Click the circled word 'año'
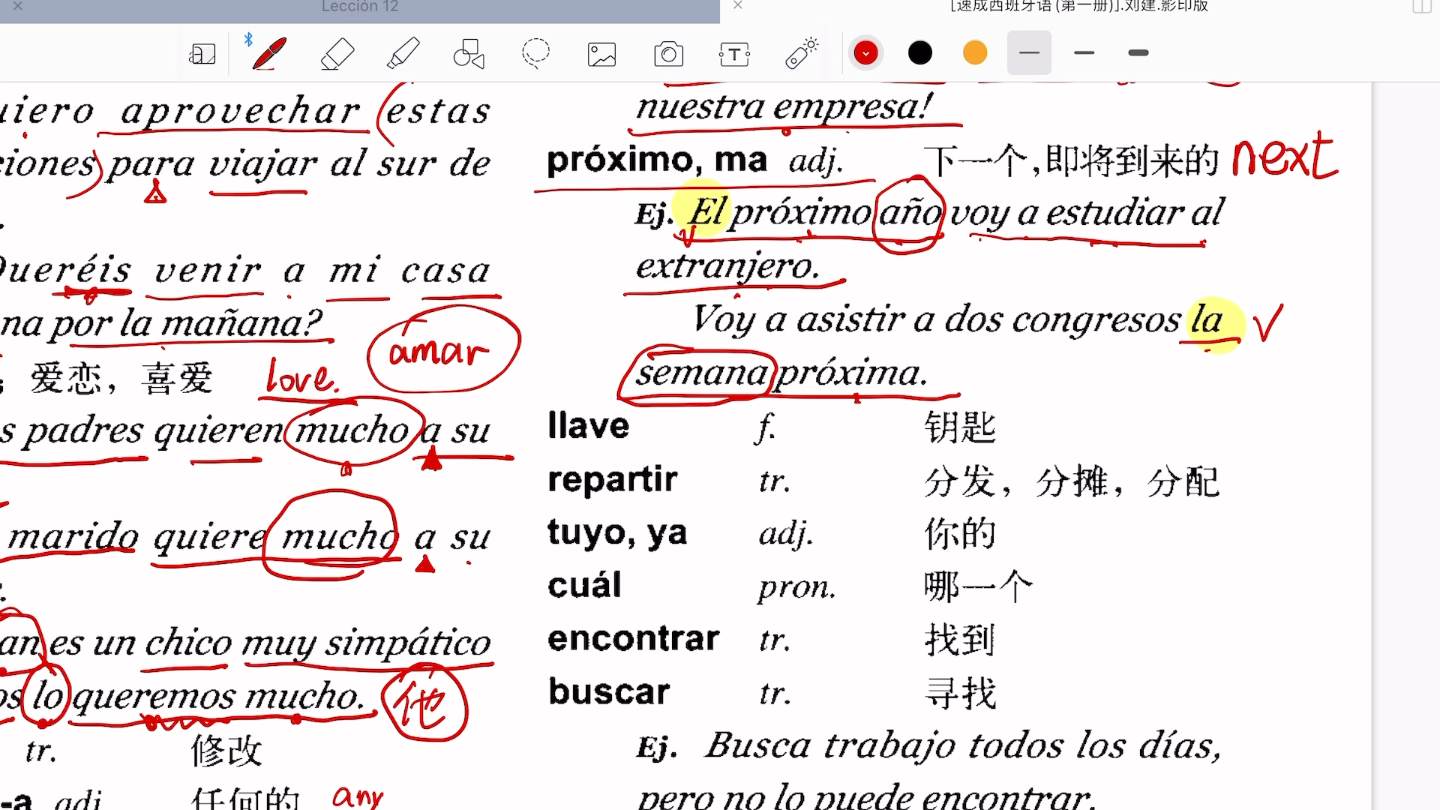 click(x=910, y=212)
